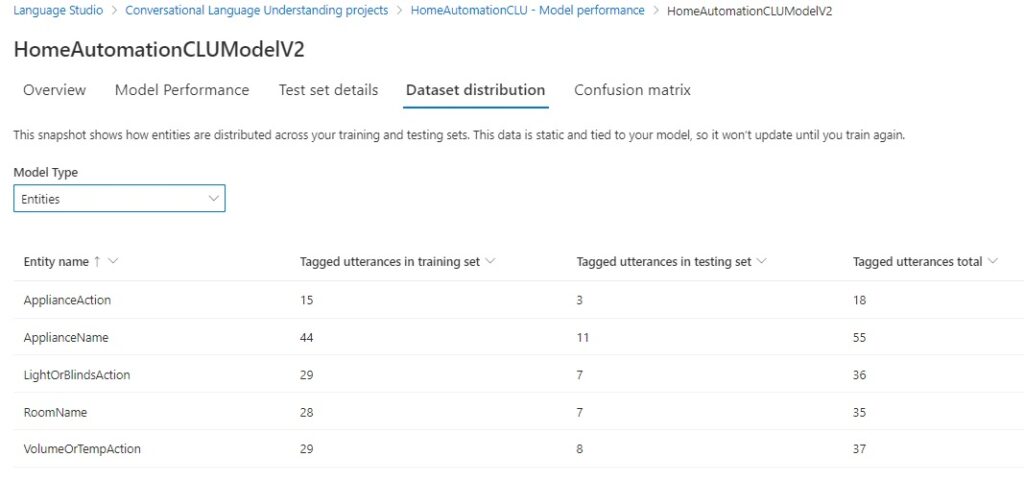Sort ascending arrow beside Entity name
The image size is (1024, 481).
[97, 262]
